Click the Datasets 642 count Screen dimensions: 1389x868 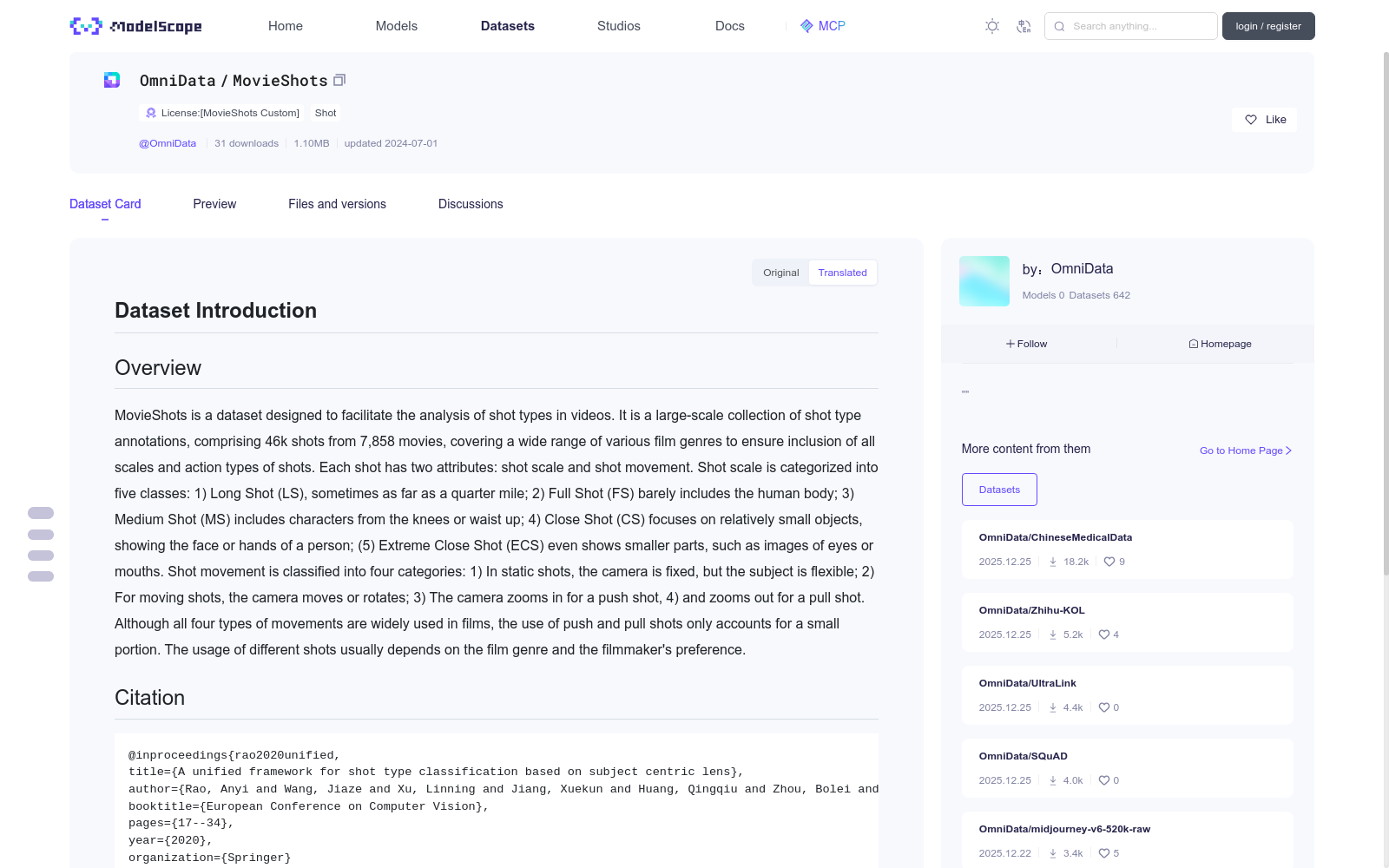coord(1100,295)
